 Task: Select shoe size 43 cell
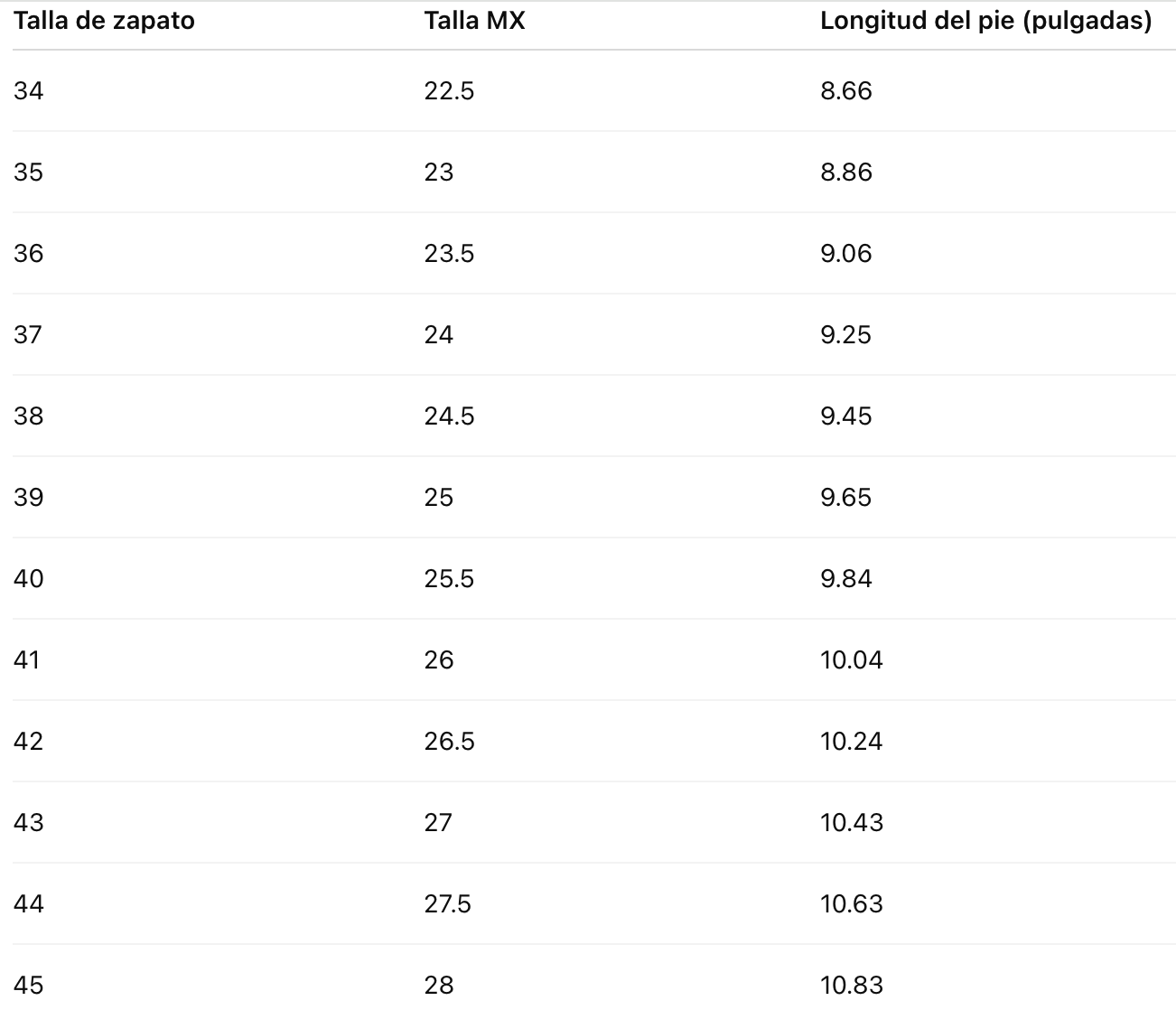pyautogui.click(x=28, y=822)
